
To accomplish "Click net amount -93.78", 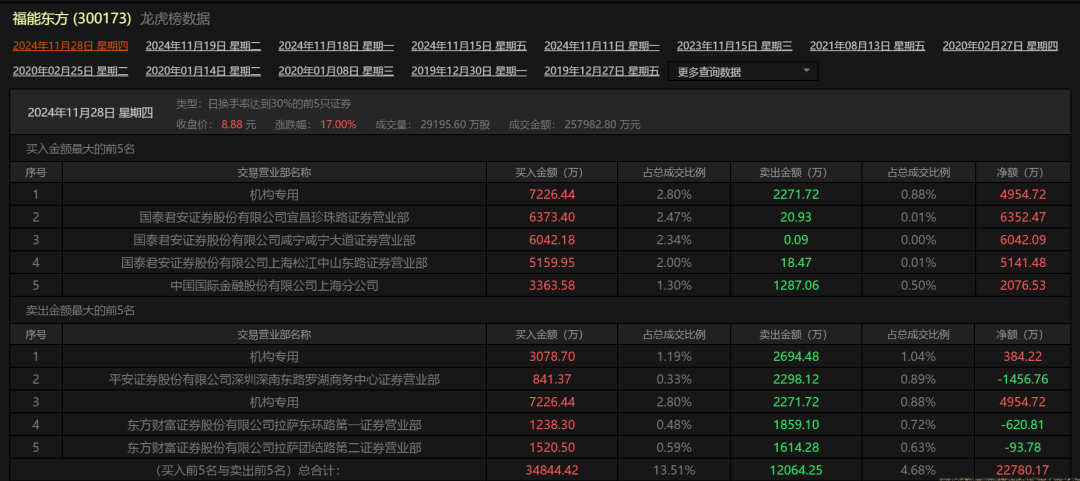I will point(1023,448).
